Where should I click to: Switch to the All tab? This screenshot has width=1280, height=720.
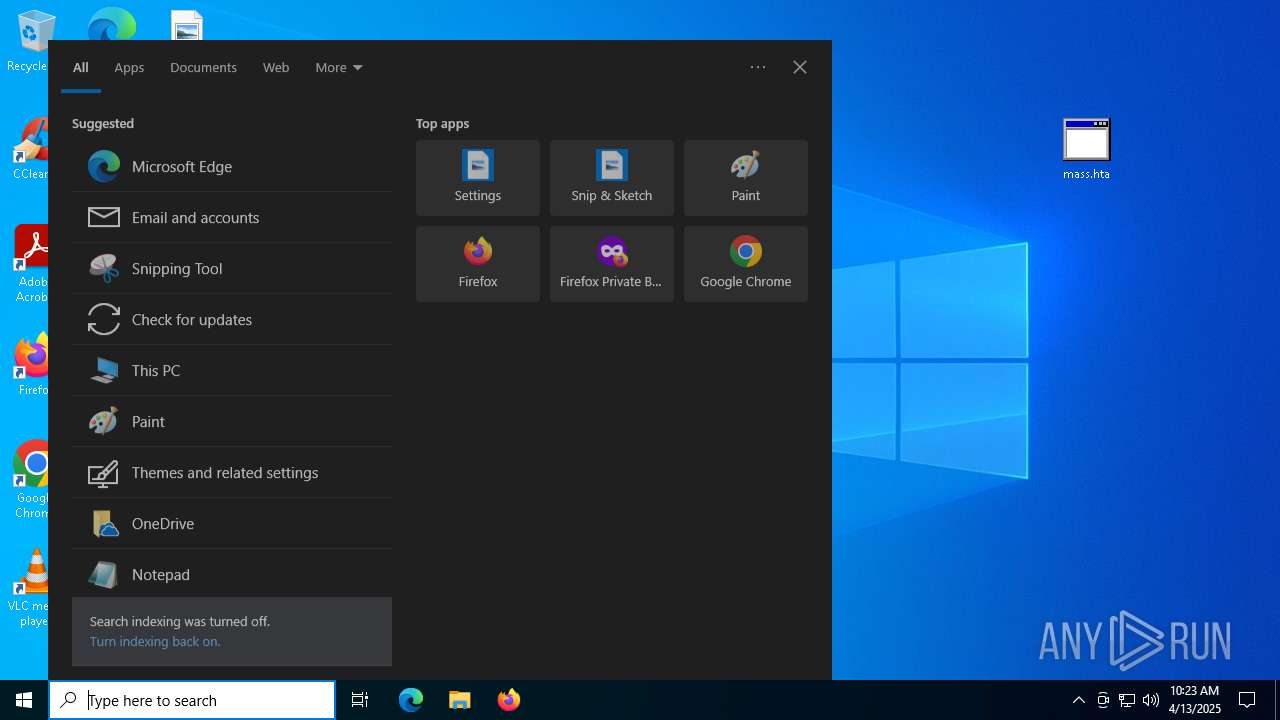click(x=81, y=67)
